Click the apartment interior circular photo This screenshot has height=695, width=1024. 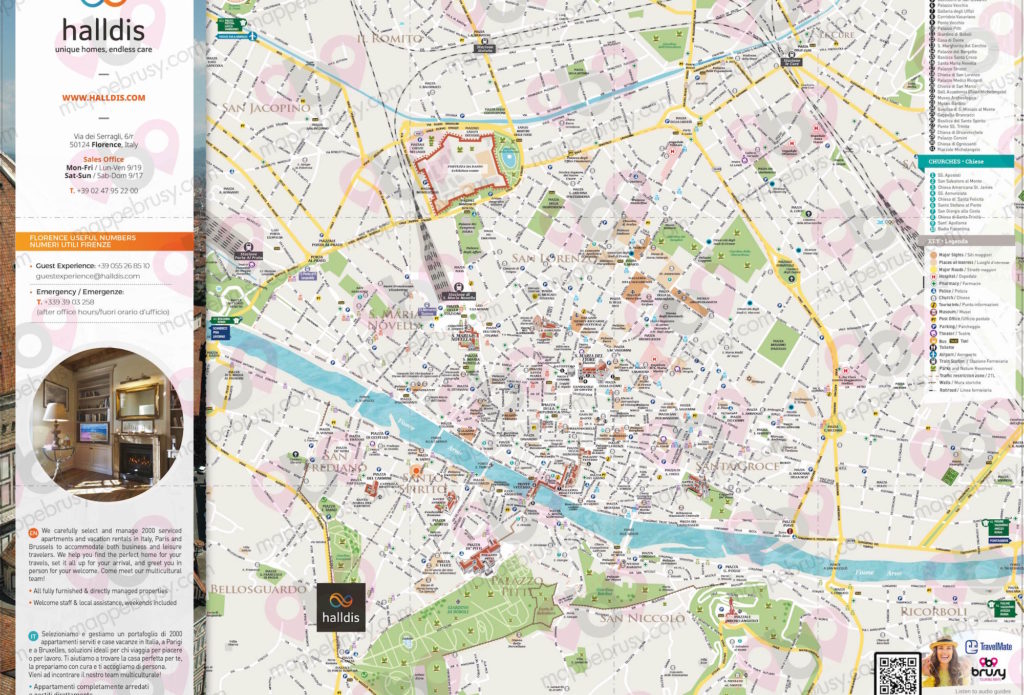click(108, 424)
